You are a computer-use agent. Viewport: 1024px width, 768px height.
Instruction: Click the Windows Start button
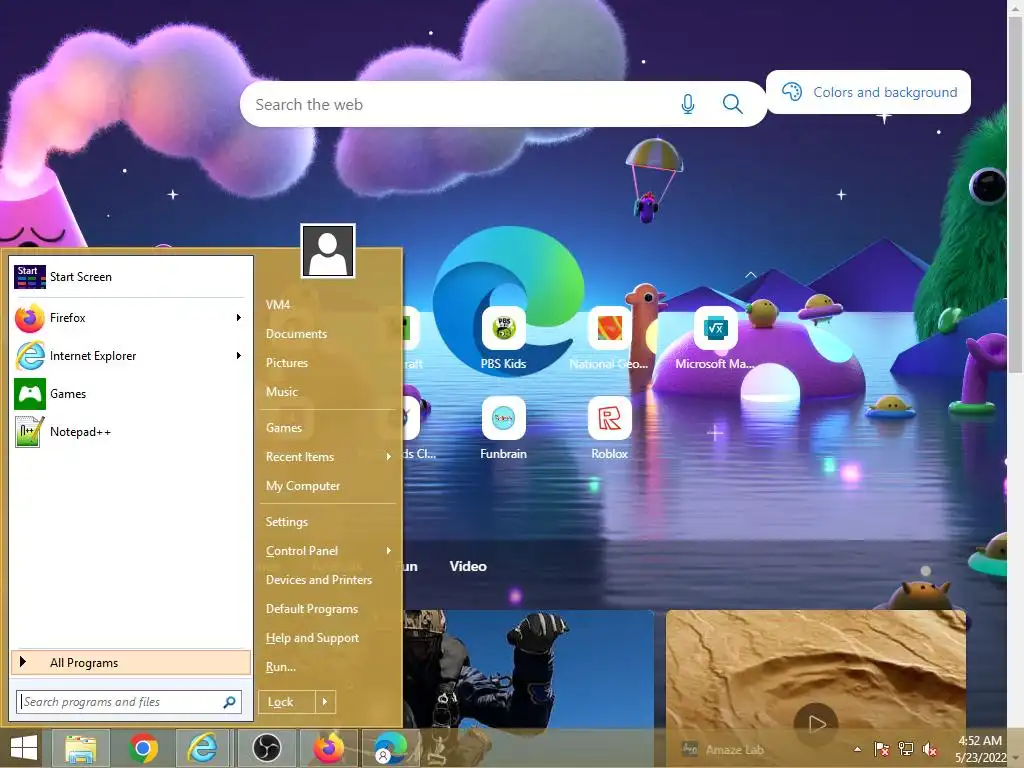[x=24, y=748]
